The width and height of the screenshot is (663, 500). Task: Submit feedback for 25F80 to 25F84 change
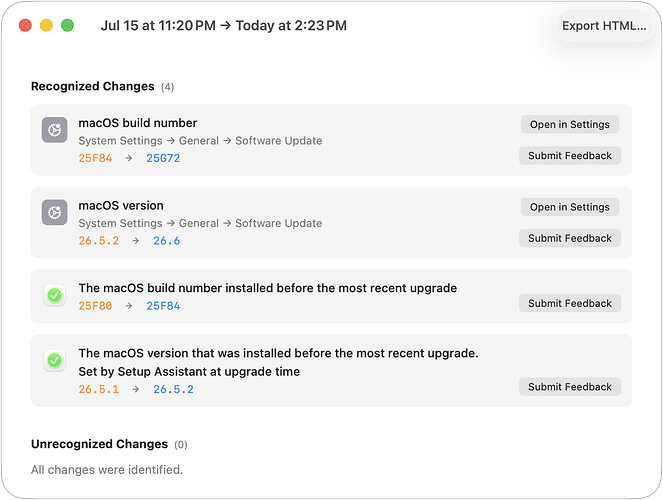pyautogui.click(x=570, y=303)
